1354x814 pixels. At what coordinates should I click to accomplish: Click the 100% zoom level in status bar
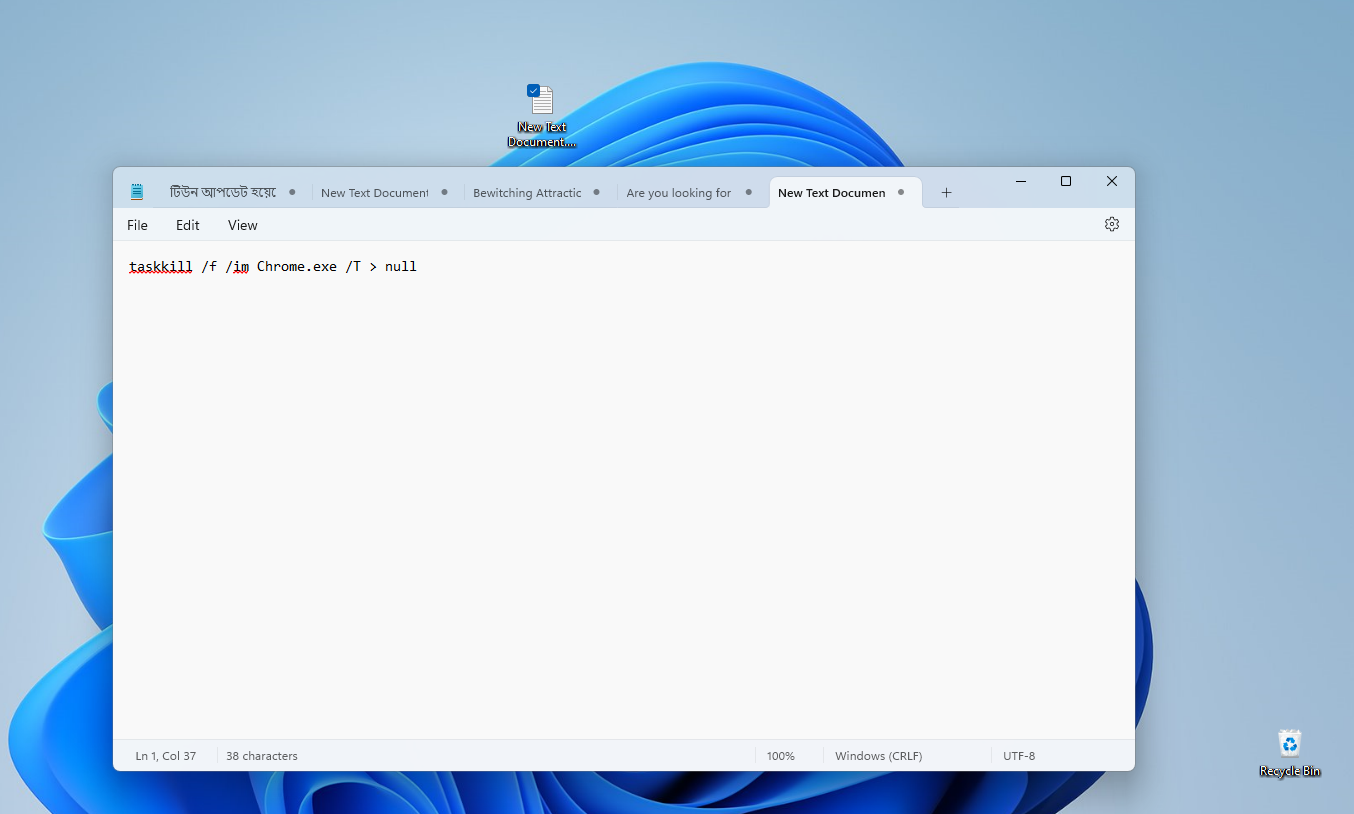click(781, 756)
